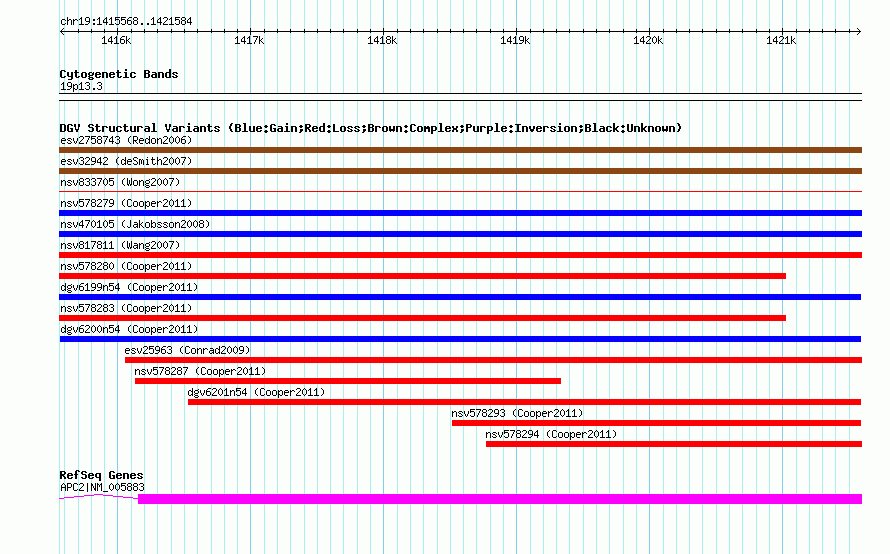Click the 19p13.3 band label
The image size is (890, 554).
coord(81,86)
